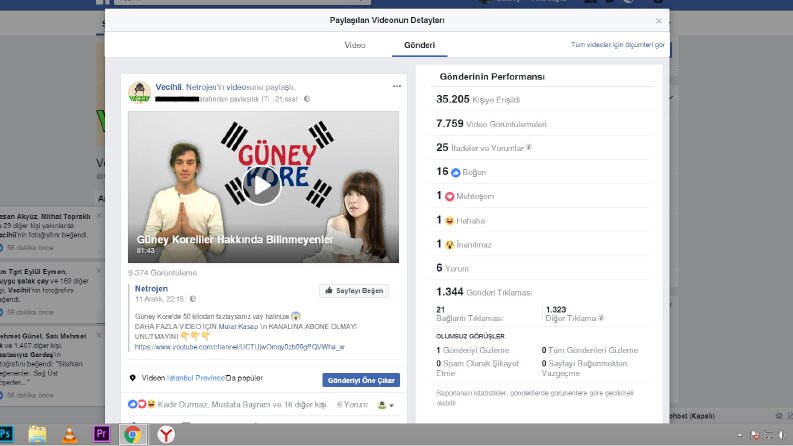Open Adobe Premiere Pro from taskbar

[x=101, y=434]
